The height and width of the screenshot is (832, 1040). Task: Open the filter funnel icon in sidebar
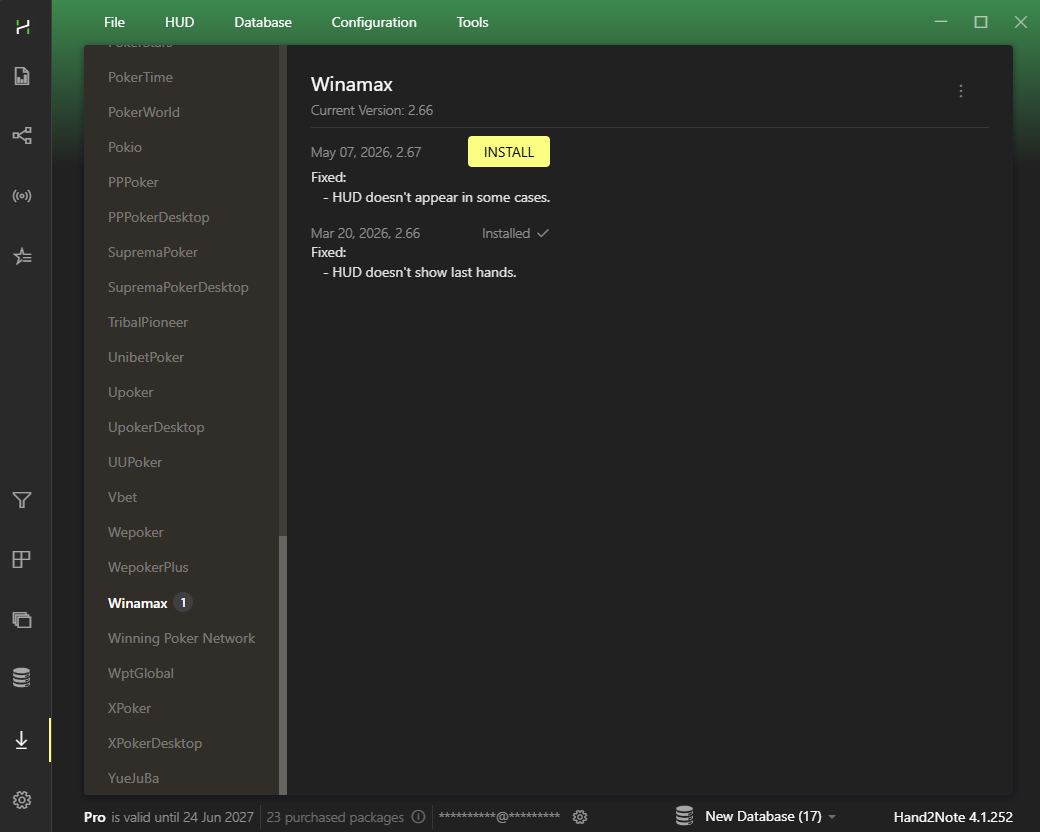click(x=22, y=500)
